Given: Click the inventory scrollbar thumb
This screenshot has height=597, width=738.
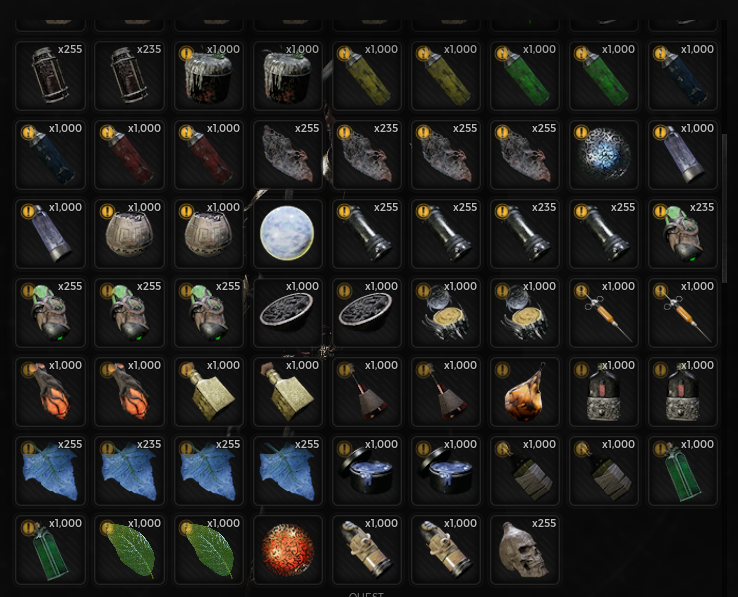Looking at the screenshot, I should point(724,208).
